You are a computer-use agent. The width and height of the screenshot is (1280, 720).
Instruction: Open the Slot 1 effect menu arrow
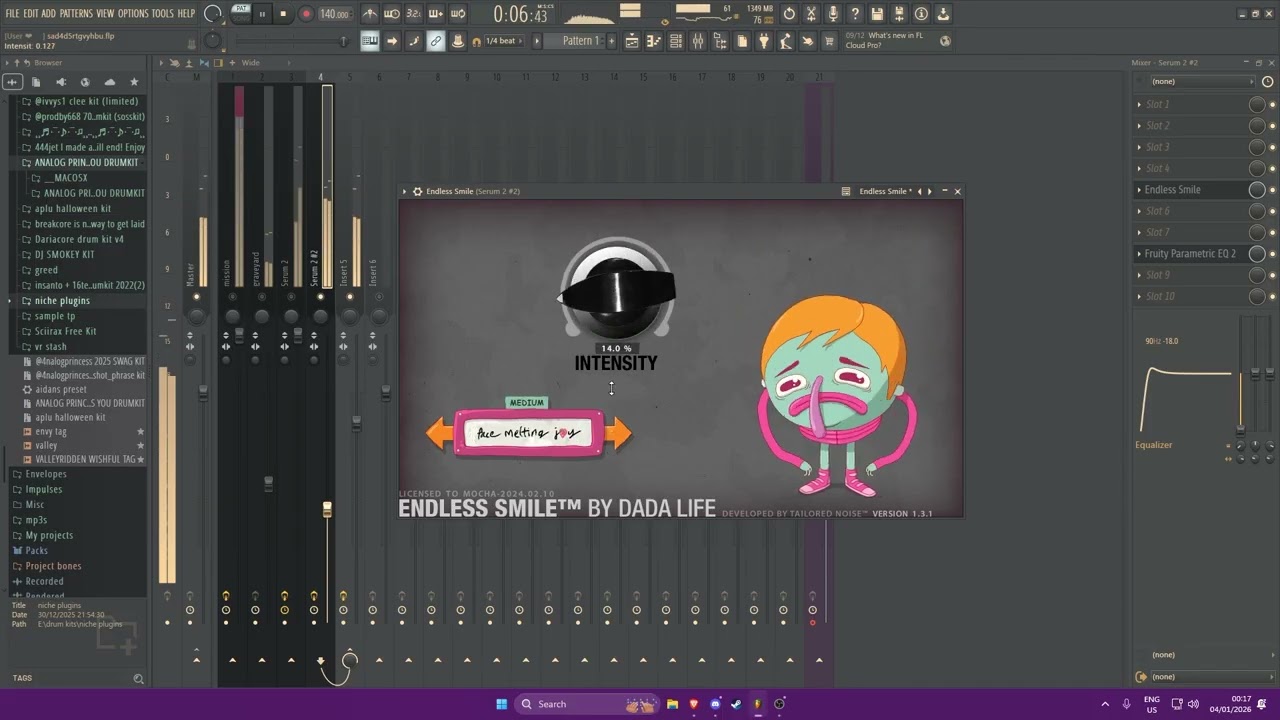pyautogui.click(x=1139, y=104)
